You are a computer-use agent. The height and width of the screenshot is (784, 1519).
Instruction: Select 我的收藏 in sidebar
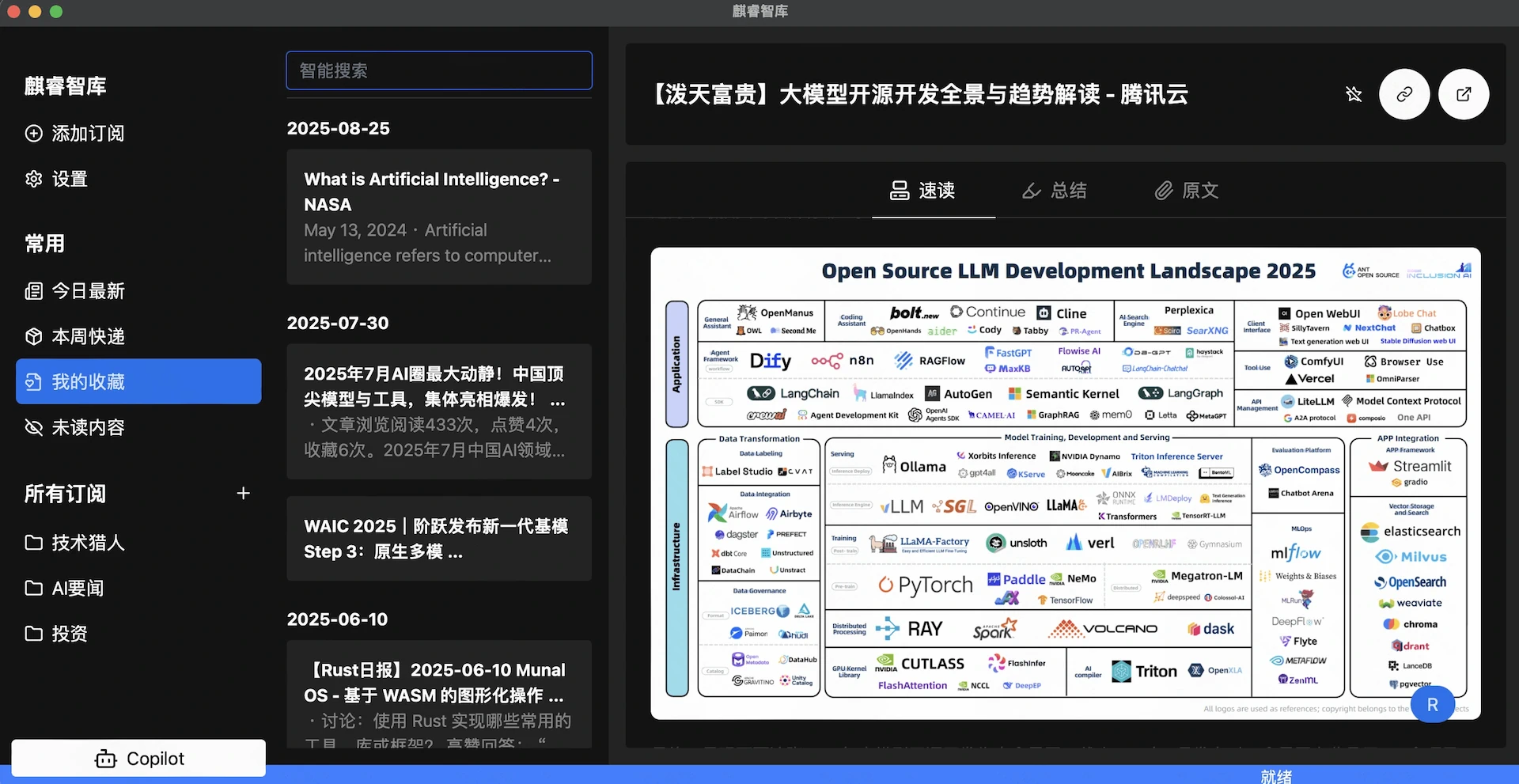[138, 382]
